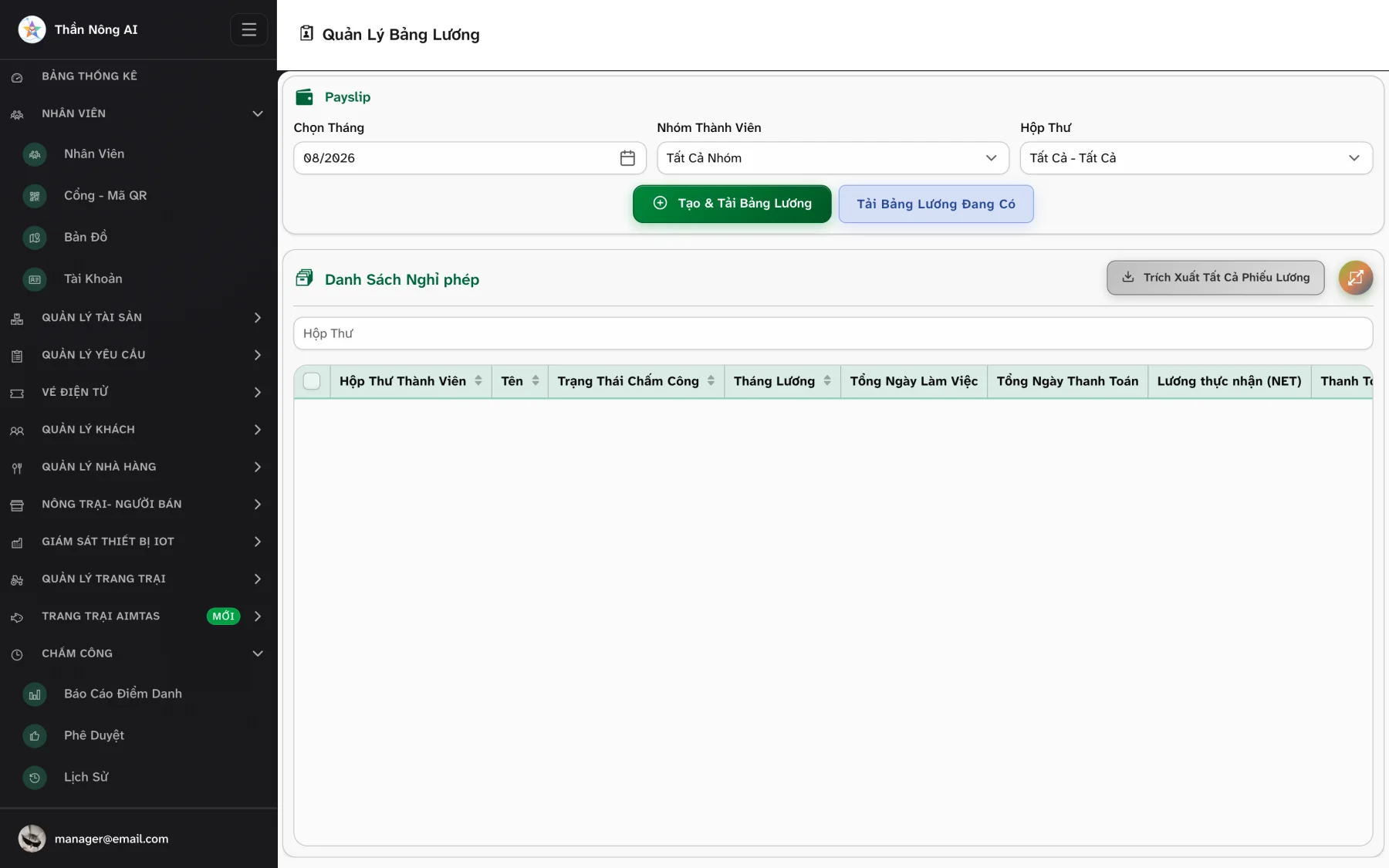Sort by Tháng Lương column
Viewport: 1389px width, 868px height.
pyautogui.click(x=827, y=380)
